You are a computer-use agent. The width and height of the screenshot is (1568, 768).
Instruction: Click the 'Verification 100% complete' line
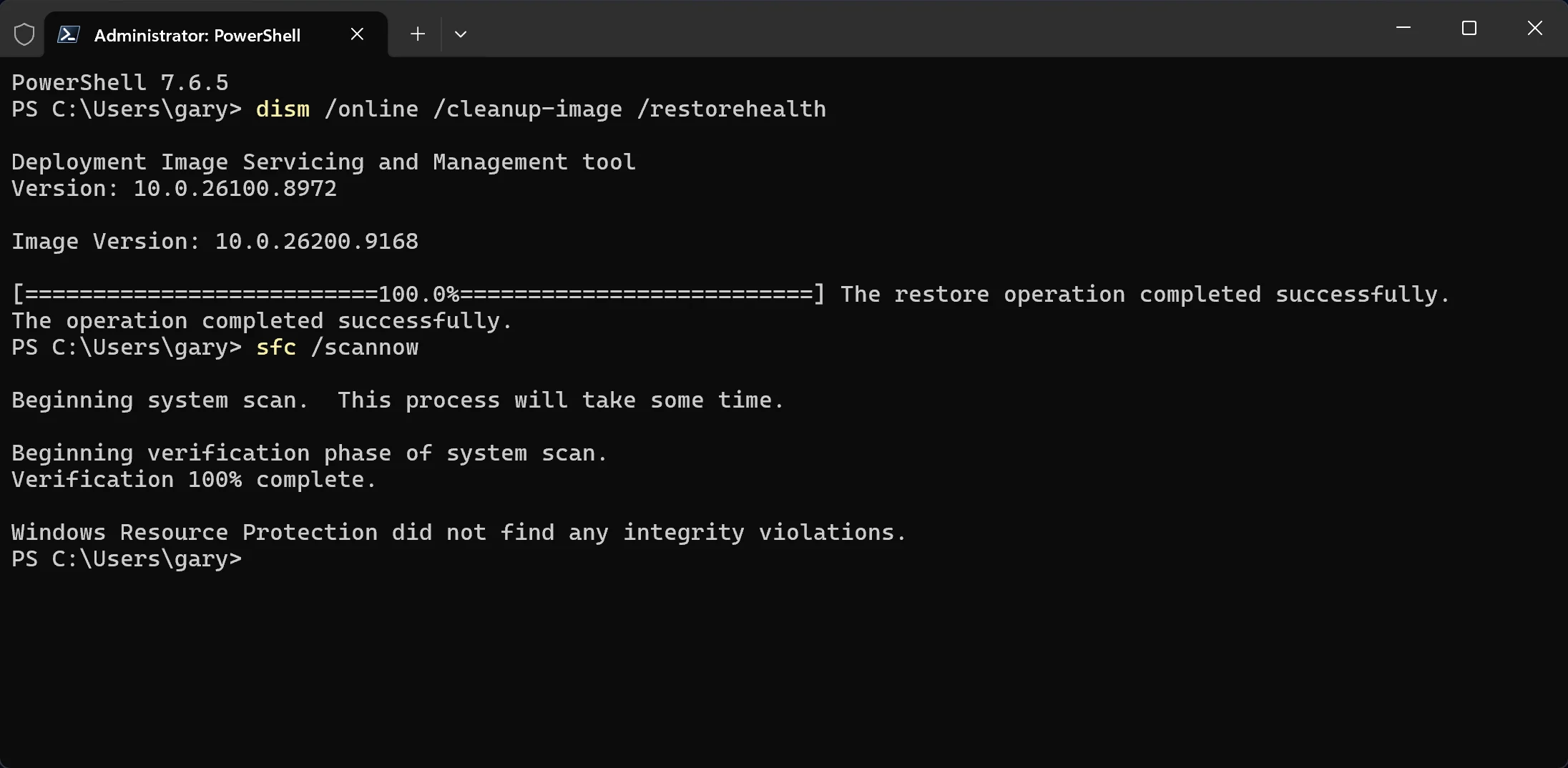[194, 479]
